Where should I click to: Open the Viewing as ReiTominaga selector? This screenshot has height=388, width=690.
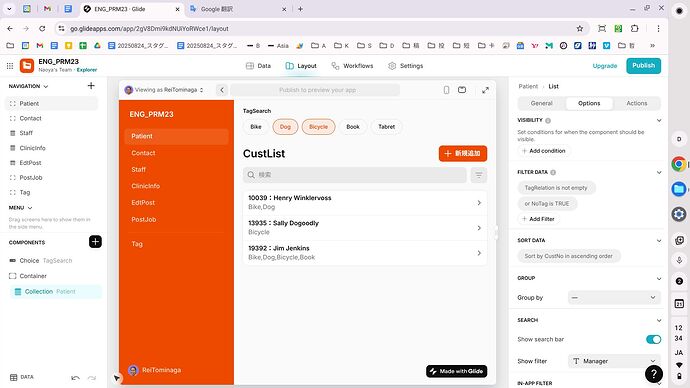coord(164,90)
